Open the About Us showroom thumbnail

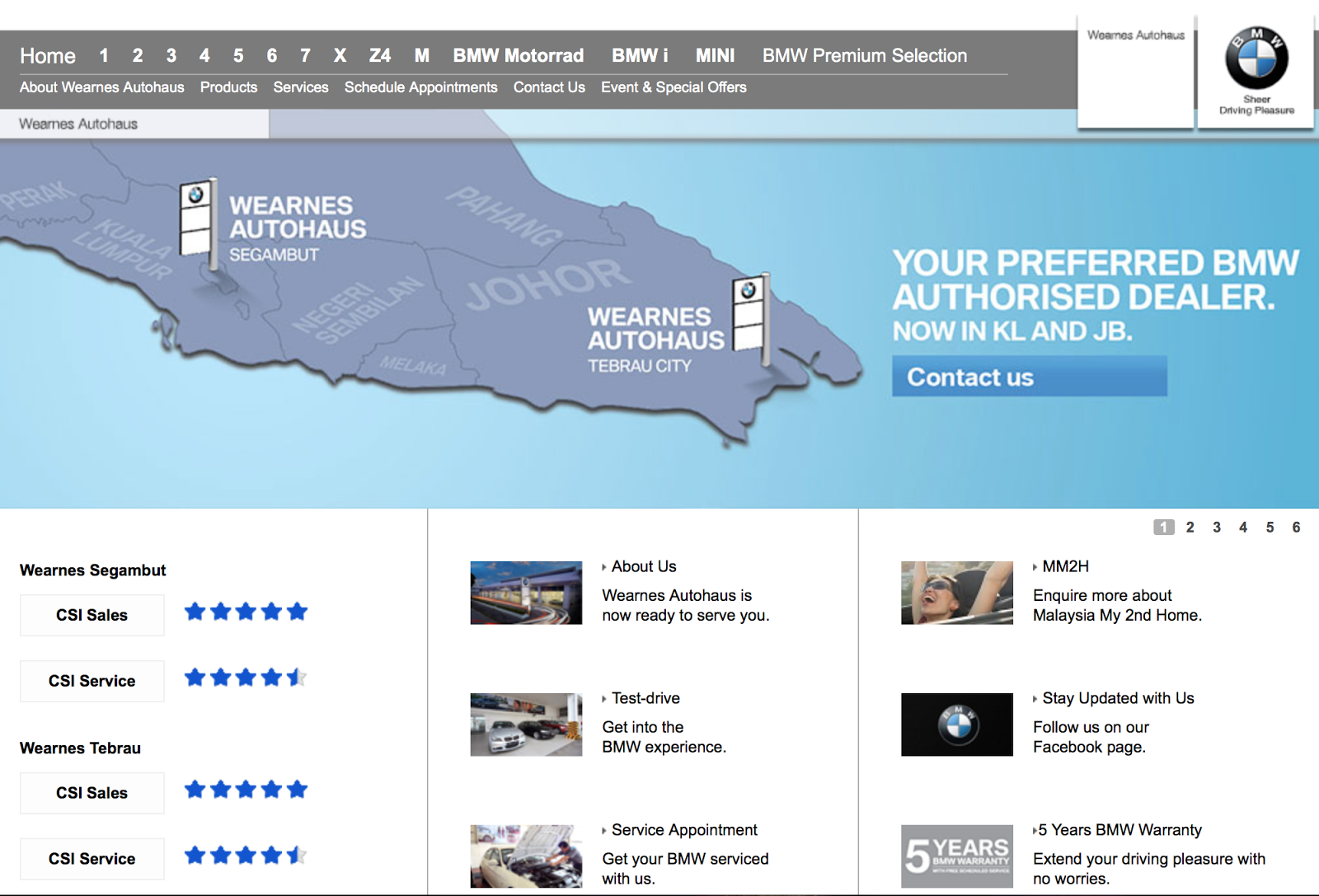526,593
